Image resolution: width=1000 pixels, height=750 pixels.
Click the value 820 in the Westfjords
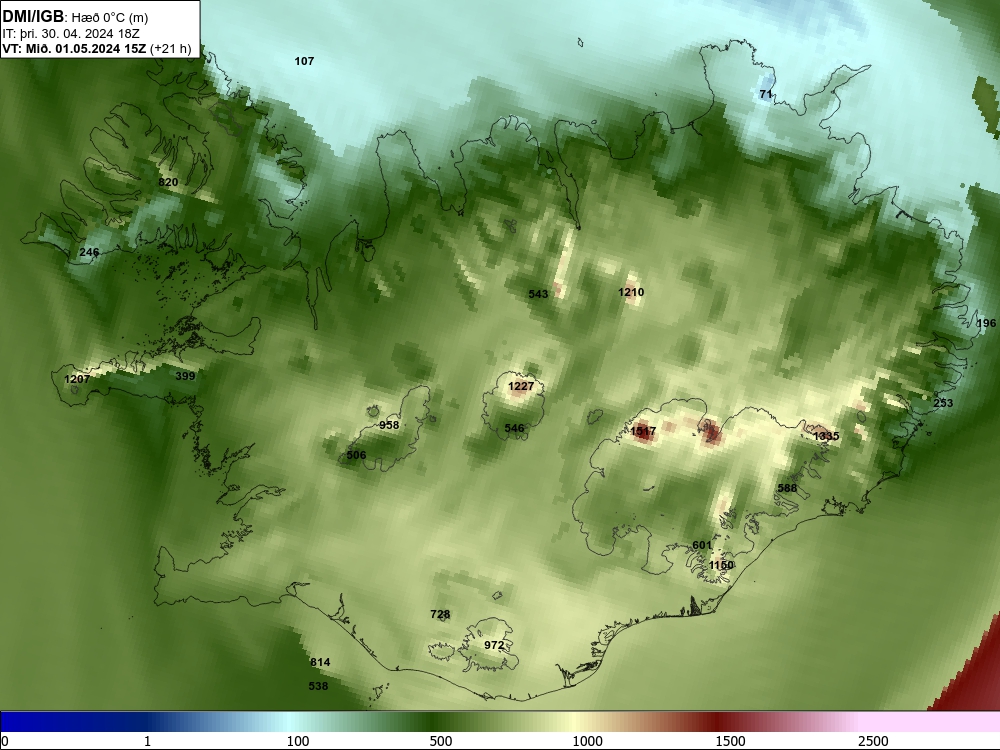tap(168, 182)
